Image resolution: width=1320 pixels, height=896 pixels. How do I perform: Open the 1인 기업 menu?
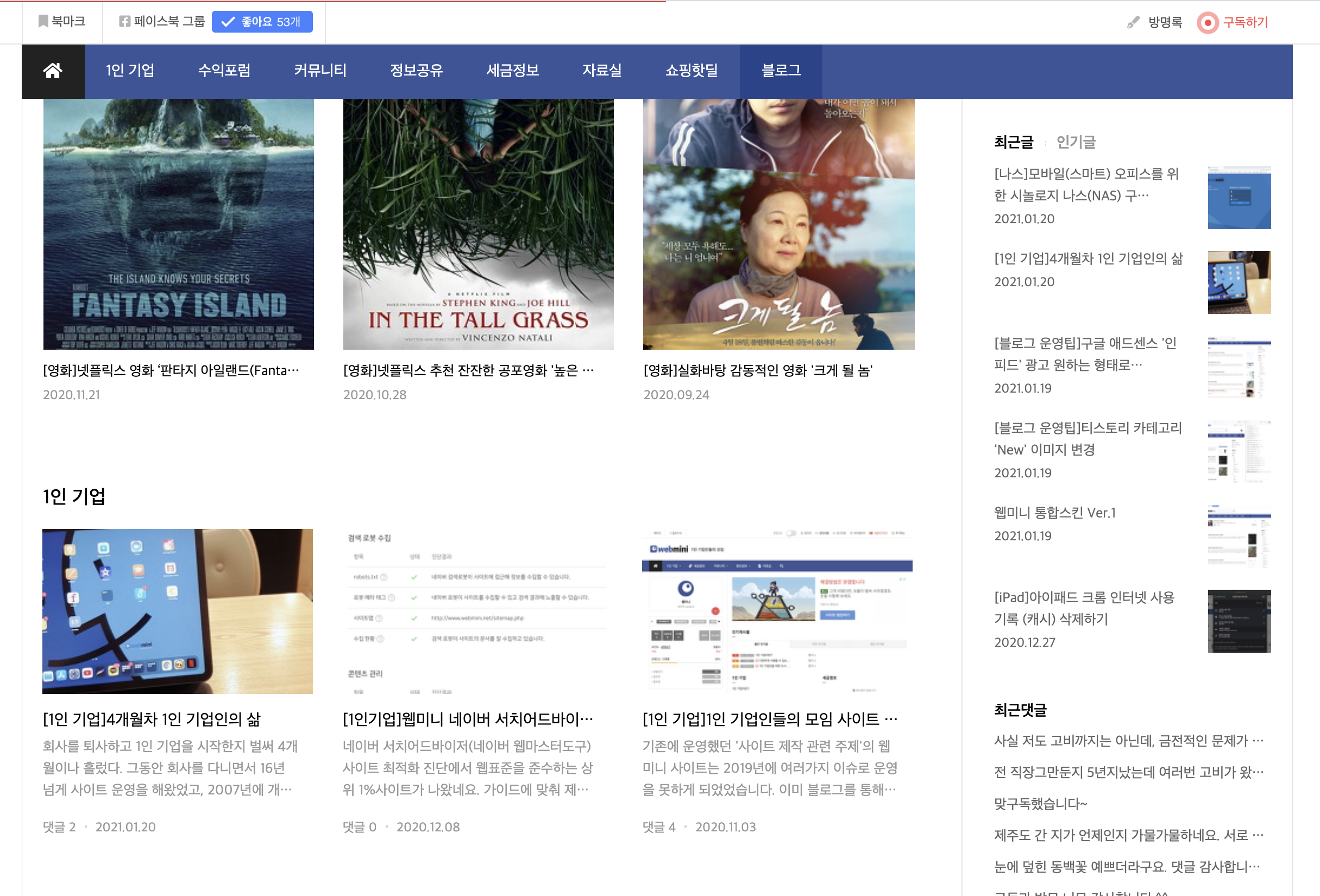pos(130,71)
